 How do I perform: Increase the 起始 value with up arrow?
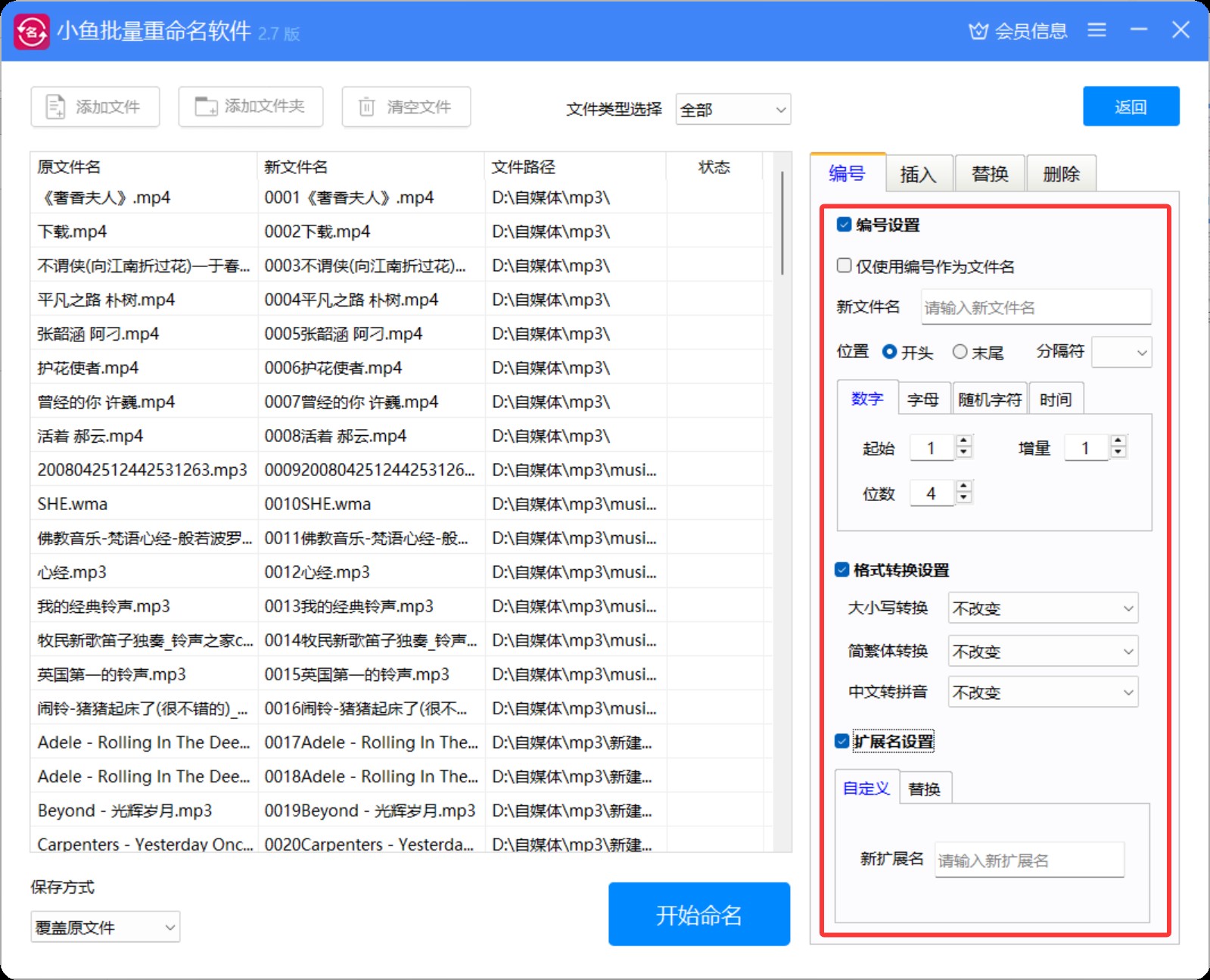click(963, 441)
